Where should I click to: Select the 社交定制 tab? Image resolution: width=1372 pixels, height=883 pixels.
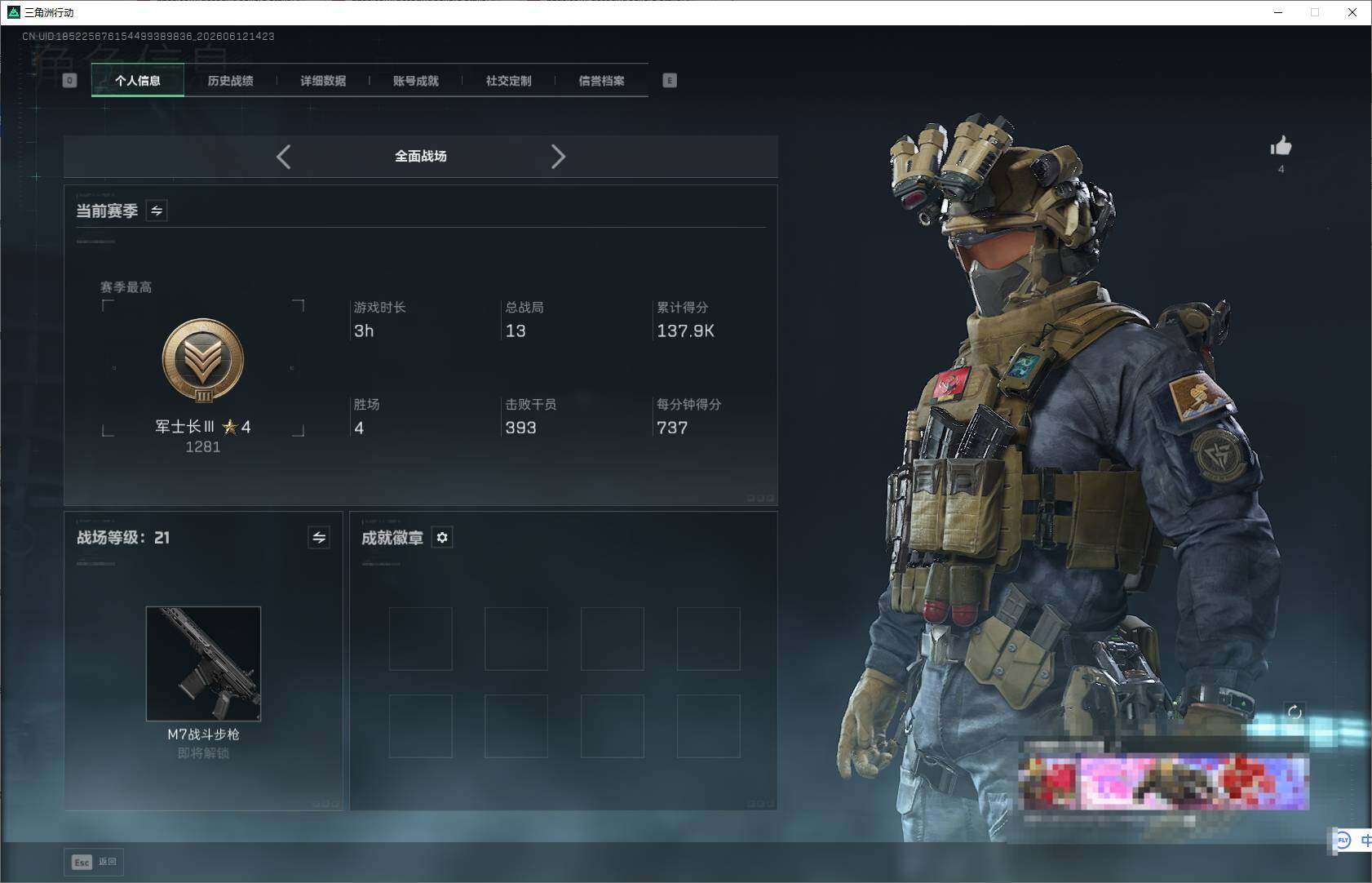[508, 81]
